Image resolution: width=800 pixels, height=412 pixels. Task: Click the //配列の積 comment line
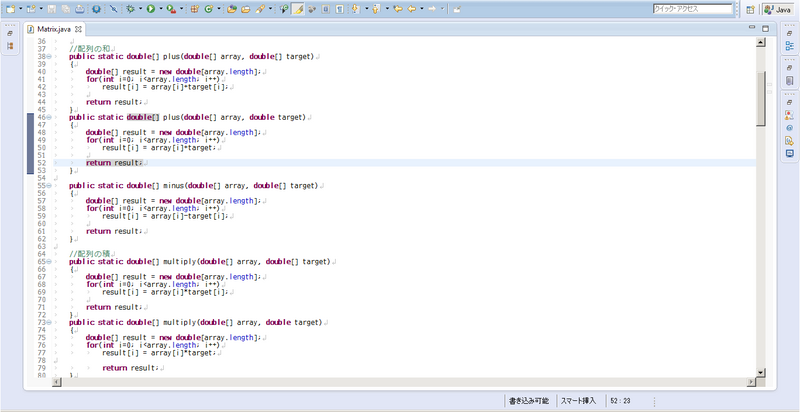pyautogui.click(x=90, y=254)
